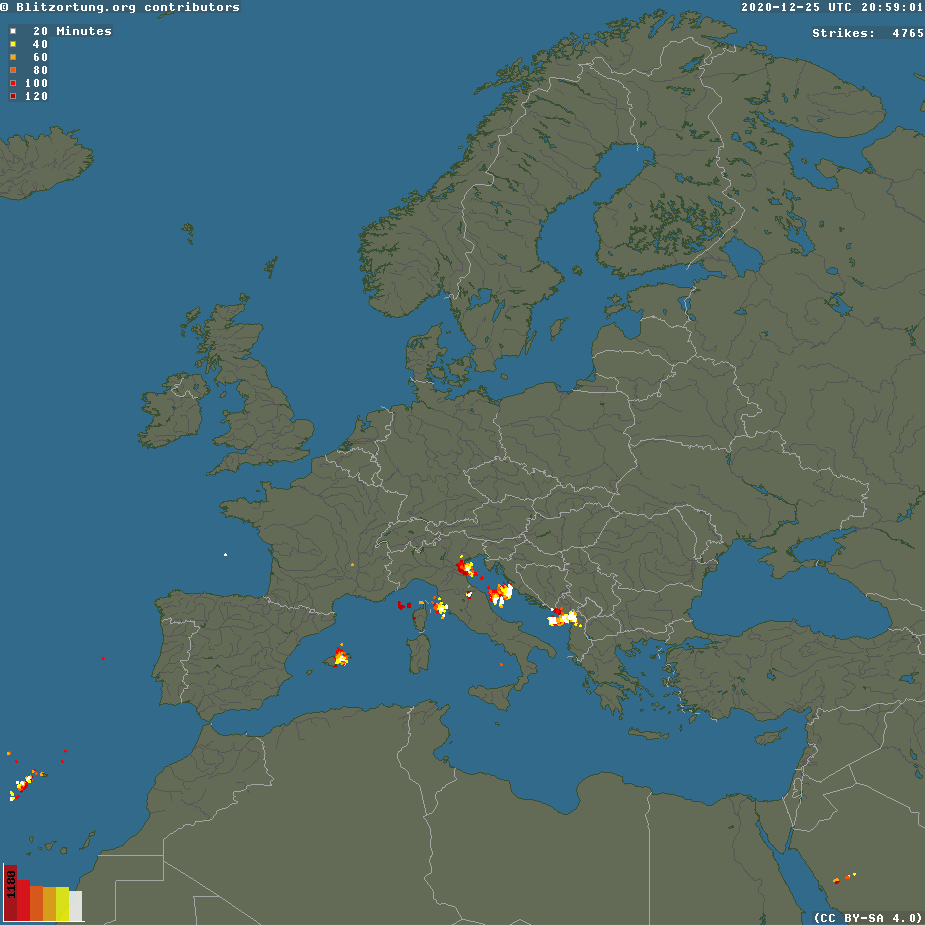This screenshot has height=925, width=925.
Task: Click the "120" legend label
Action: coord(36,96)
